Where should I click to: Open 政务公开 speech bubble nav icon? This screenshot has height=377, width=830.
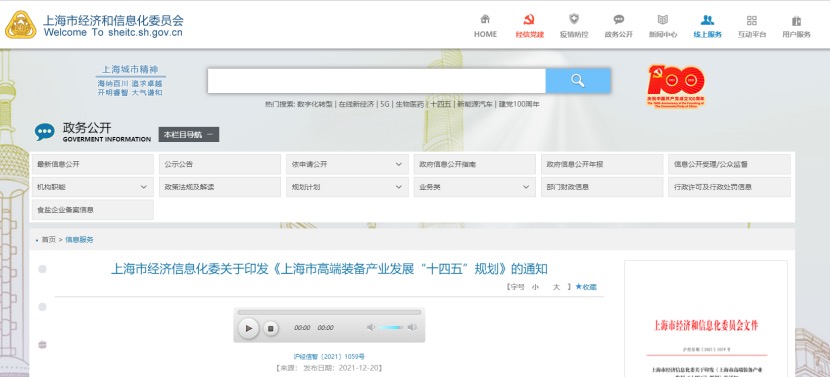point(618,20)
